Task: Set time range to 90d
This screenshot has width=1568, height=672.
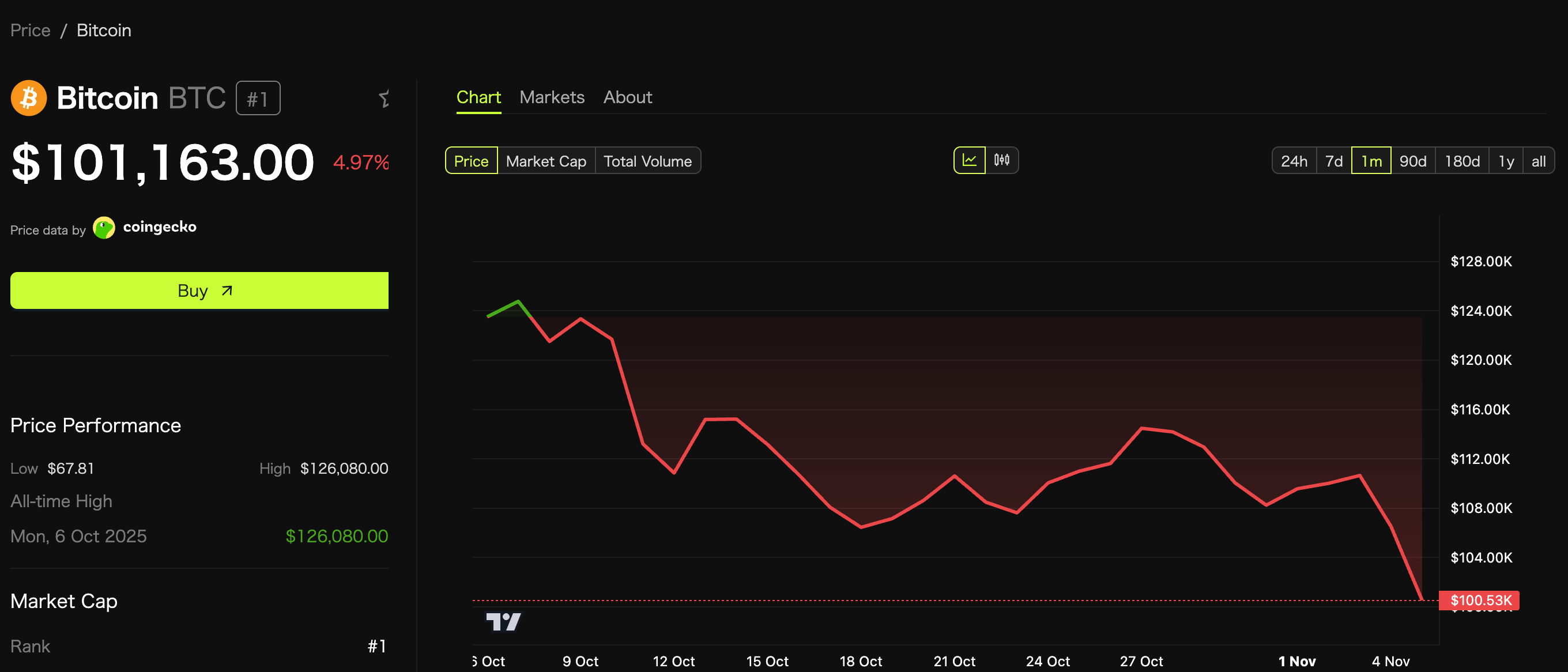Action: click(x=1412, y=161)
